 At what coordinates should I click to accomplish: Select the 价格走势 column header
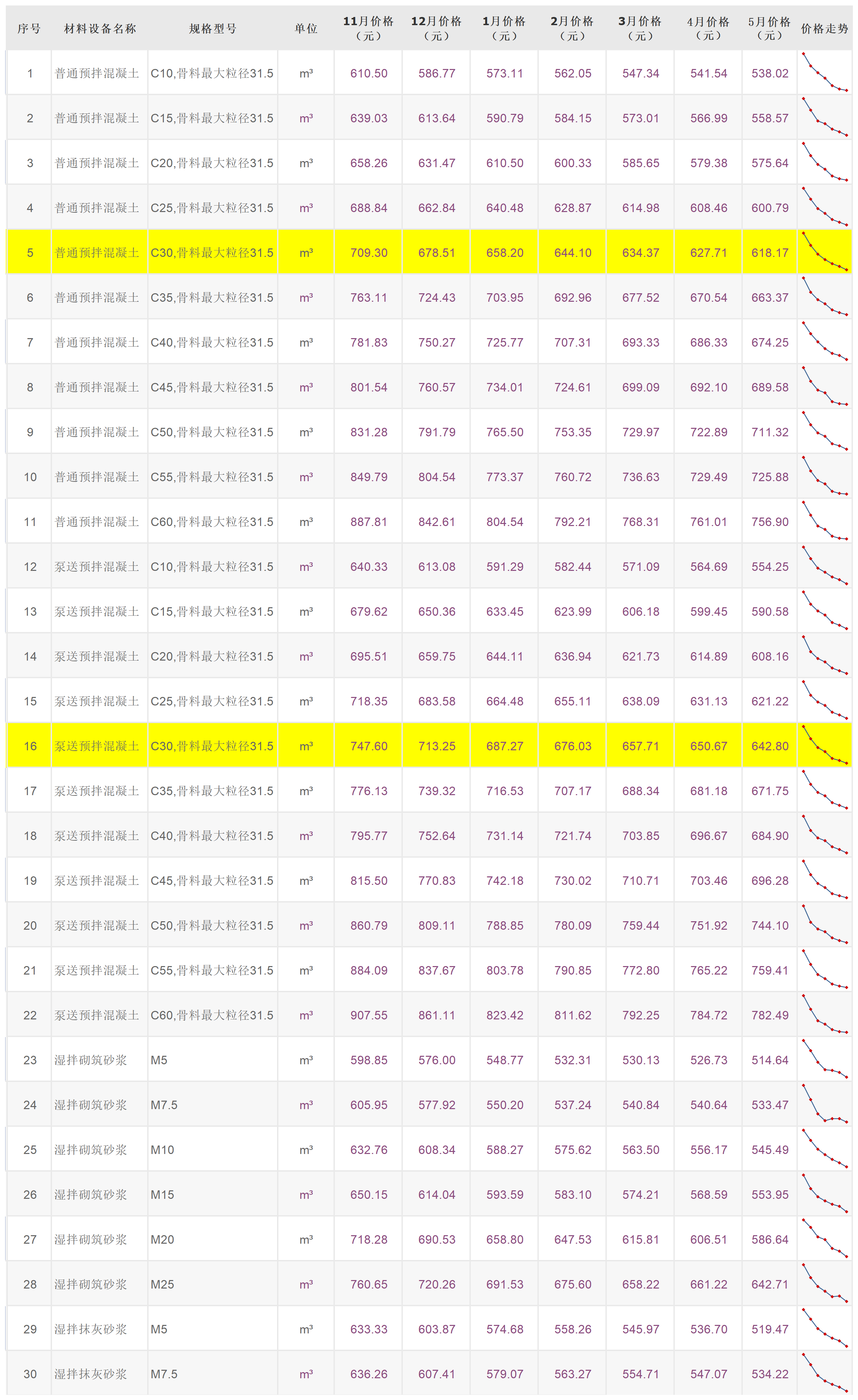pos(824,29)
